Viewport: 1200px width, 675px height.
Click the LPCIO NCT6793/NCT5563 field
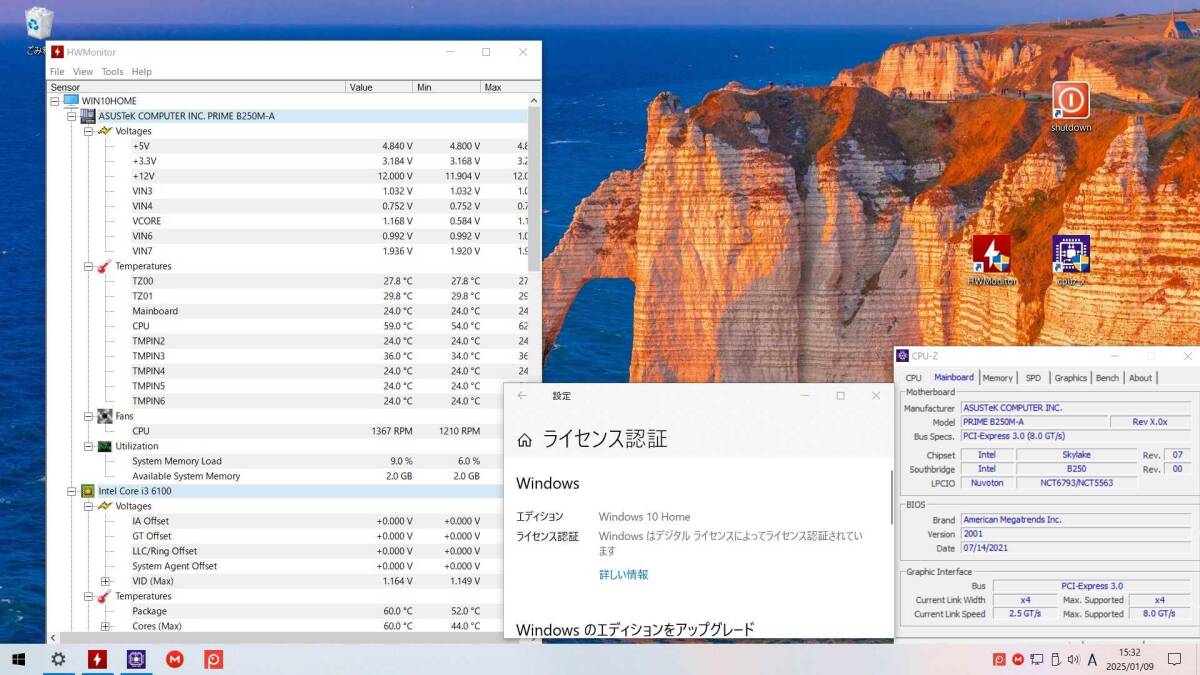[x=1076, y=483]
